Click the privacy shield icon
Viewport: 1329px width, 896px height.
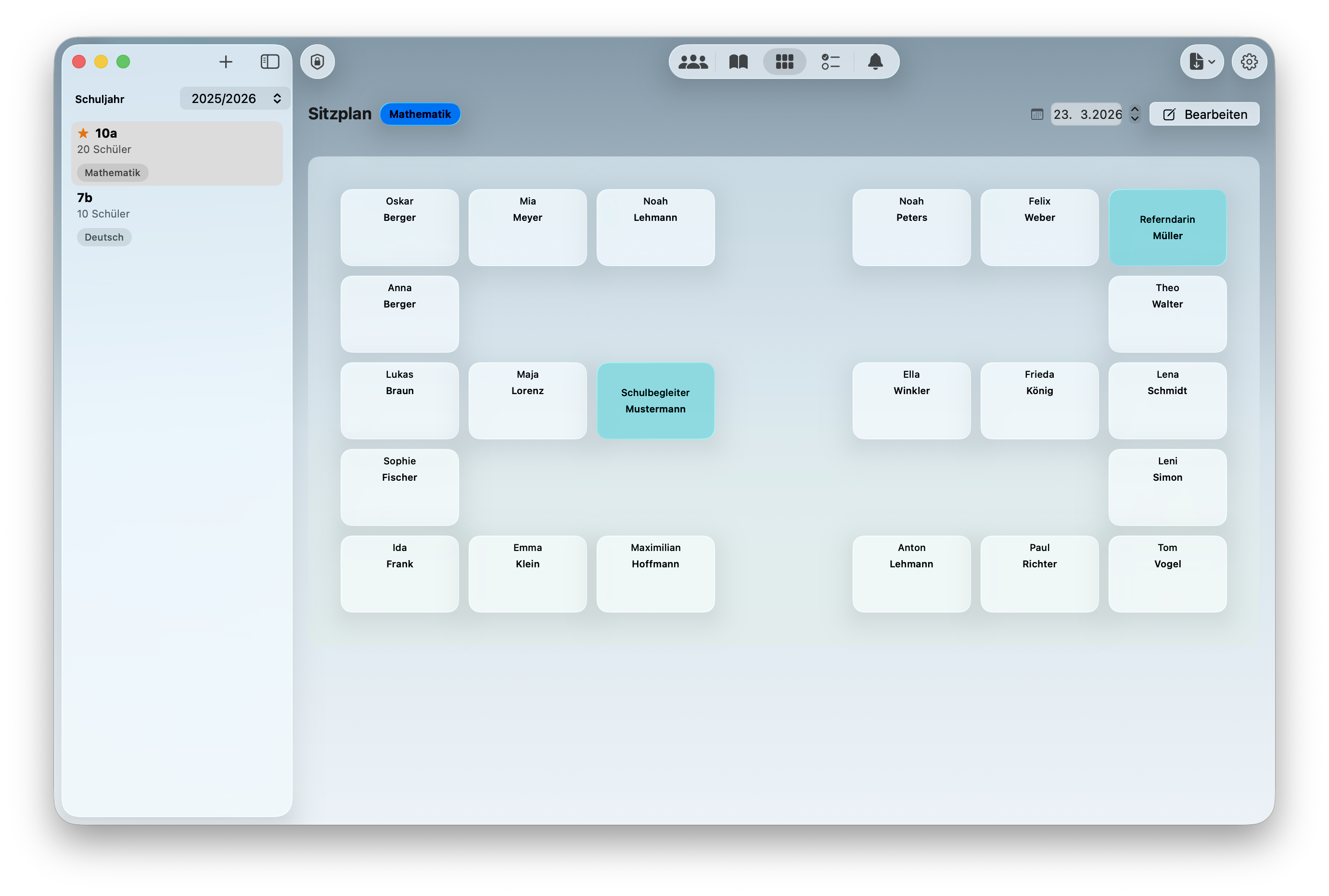click(x=317, y=62)
